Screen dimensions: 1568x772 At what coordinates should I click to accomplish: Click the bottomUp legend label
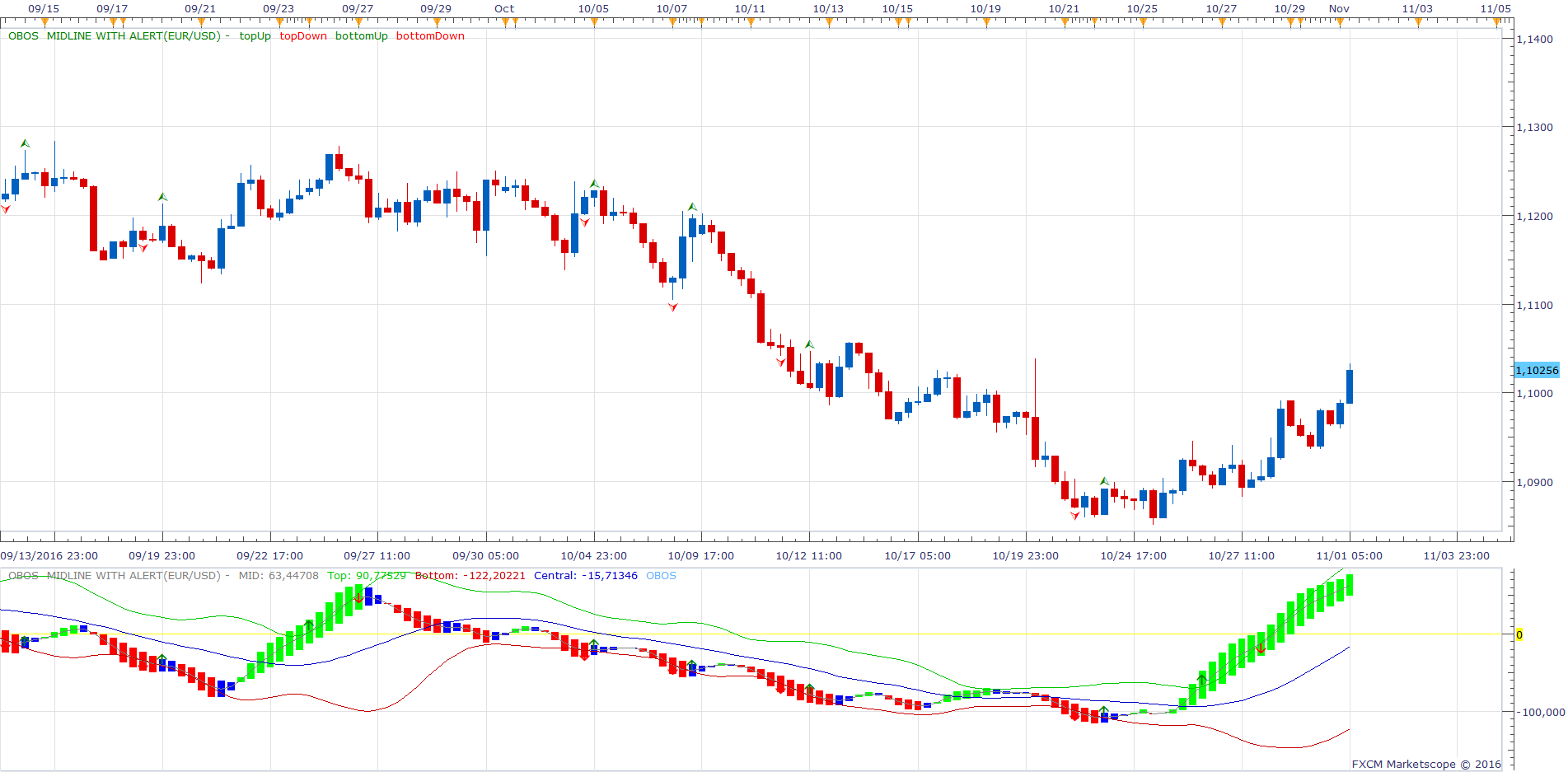coord(361,36)
